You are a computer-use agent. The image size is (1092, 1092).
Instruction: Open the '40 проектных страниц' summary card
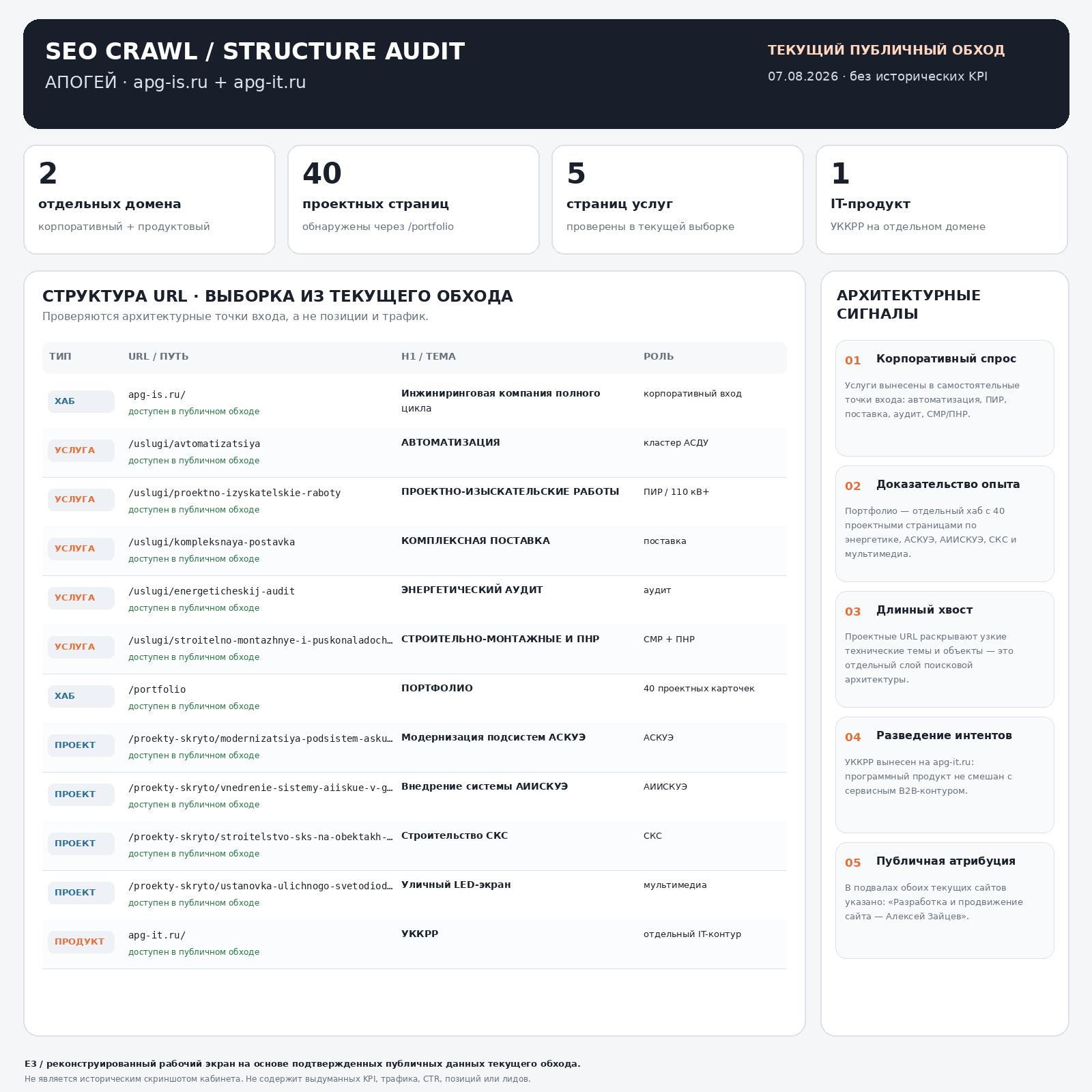click(x=414, y=199)
